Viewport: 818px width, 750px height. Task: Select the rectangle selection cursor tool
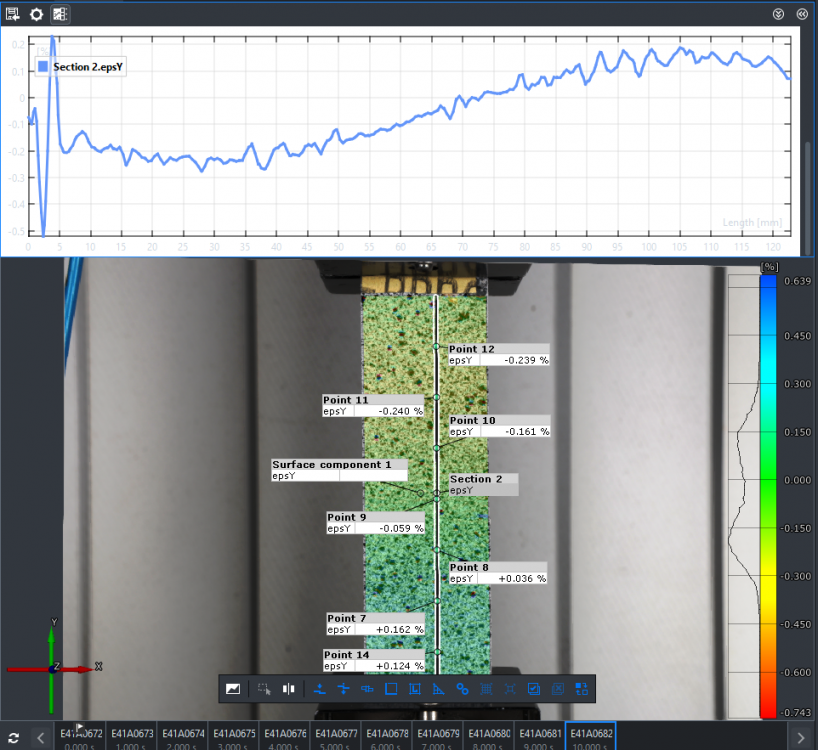(264, 689)
